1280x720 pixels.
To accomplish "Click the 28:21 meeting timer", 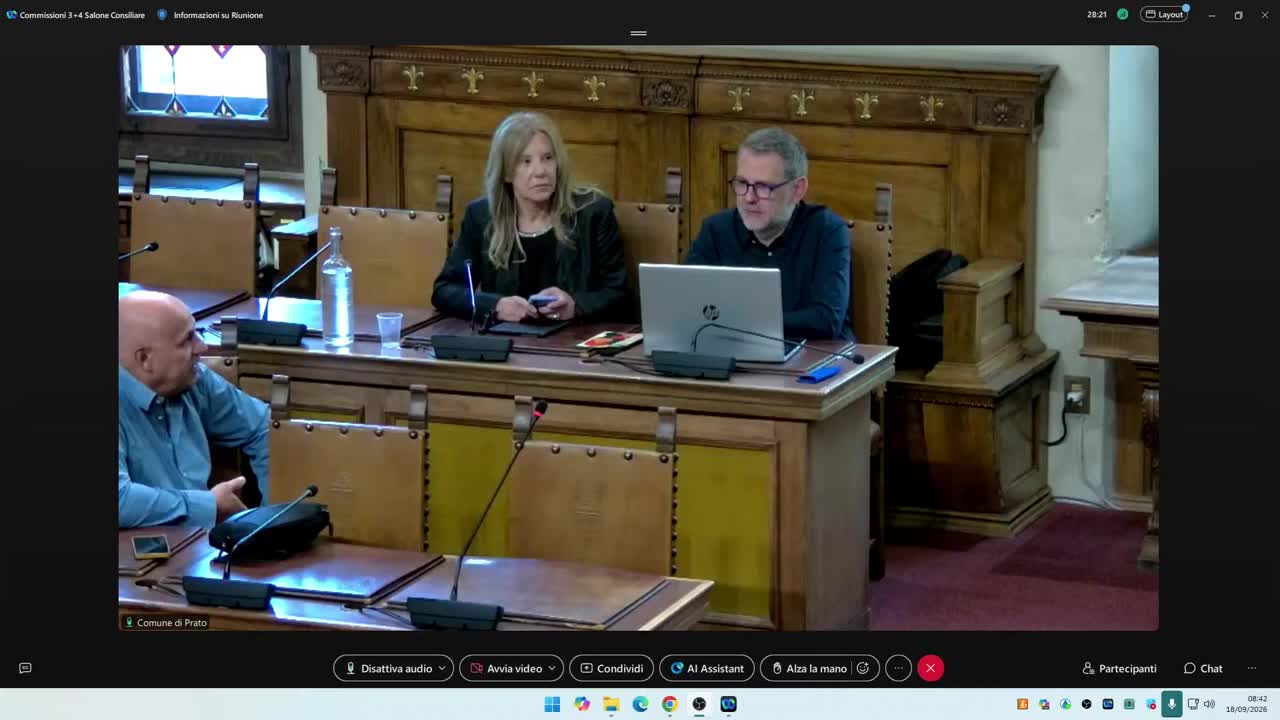I will [x=1097, y=15].
